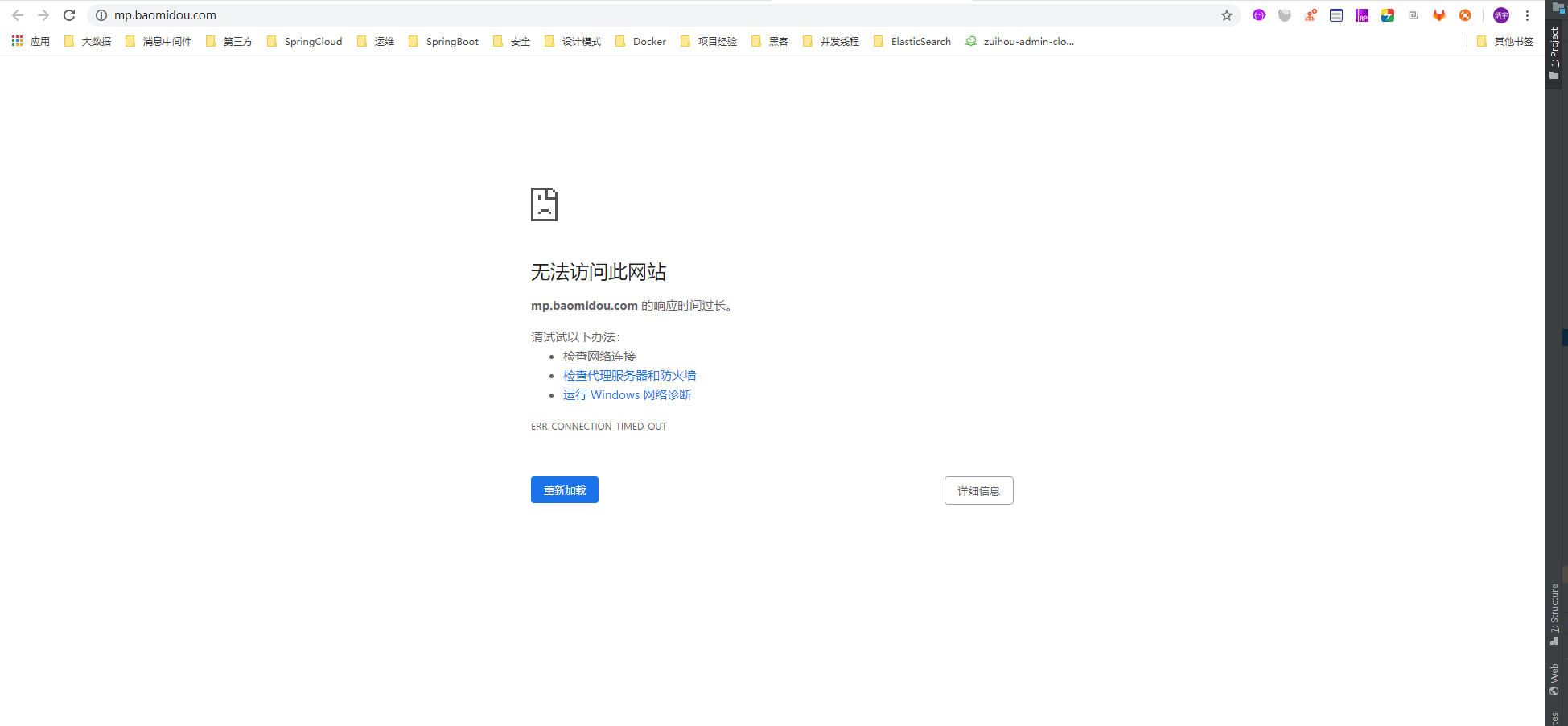Reload the page with the refresh icon
This screenshot has height=726, width=1568.
point(69,15)
